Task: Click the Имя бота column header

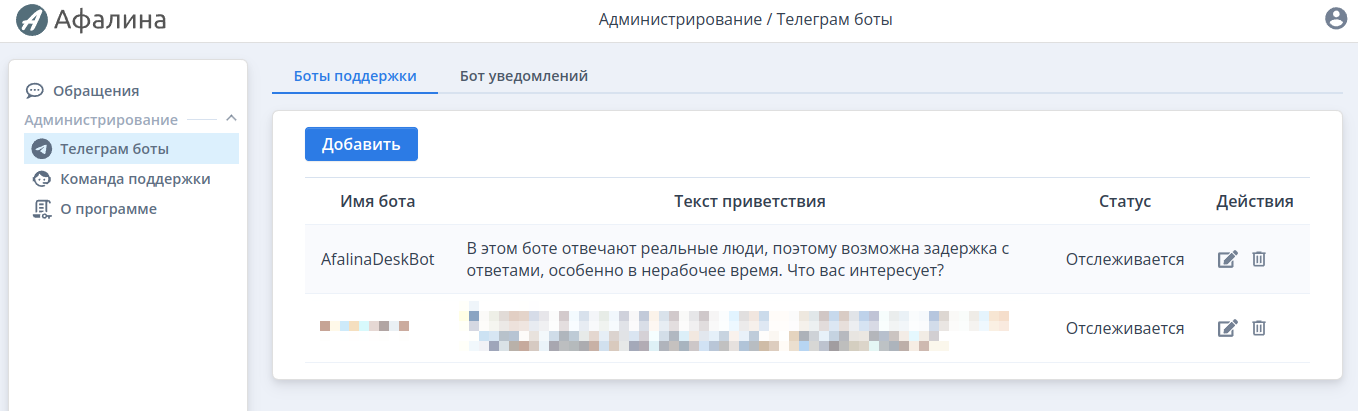Action: [x=378, y=201]
